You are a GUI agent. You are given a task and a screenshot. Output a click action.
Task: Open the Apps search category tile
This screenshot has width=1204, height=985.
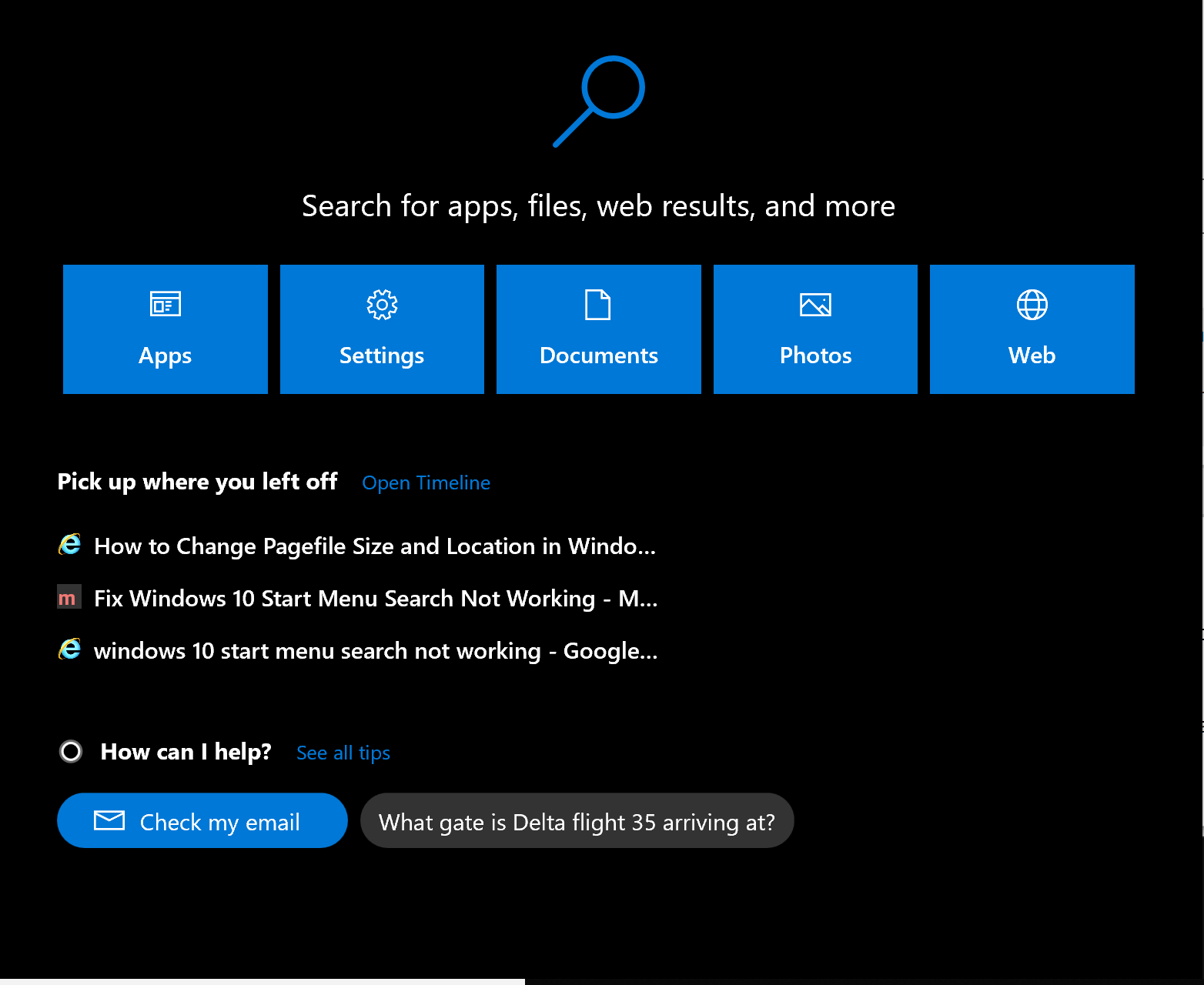pos(166,329)
